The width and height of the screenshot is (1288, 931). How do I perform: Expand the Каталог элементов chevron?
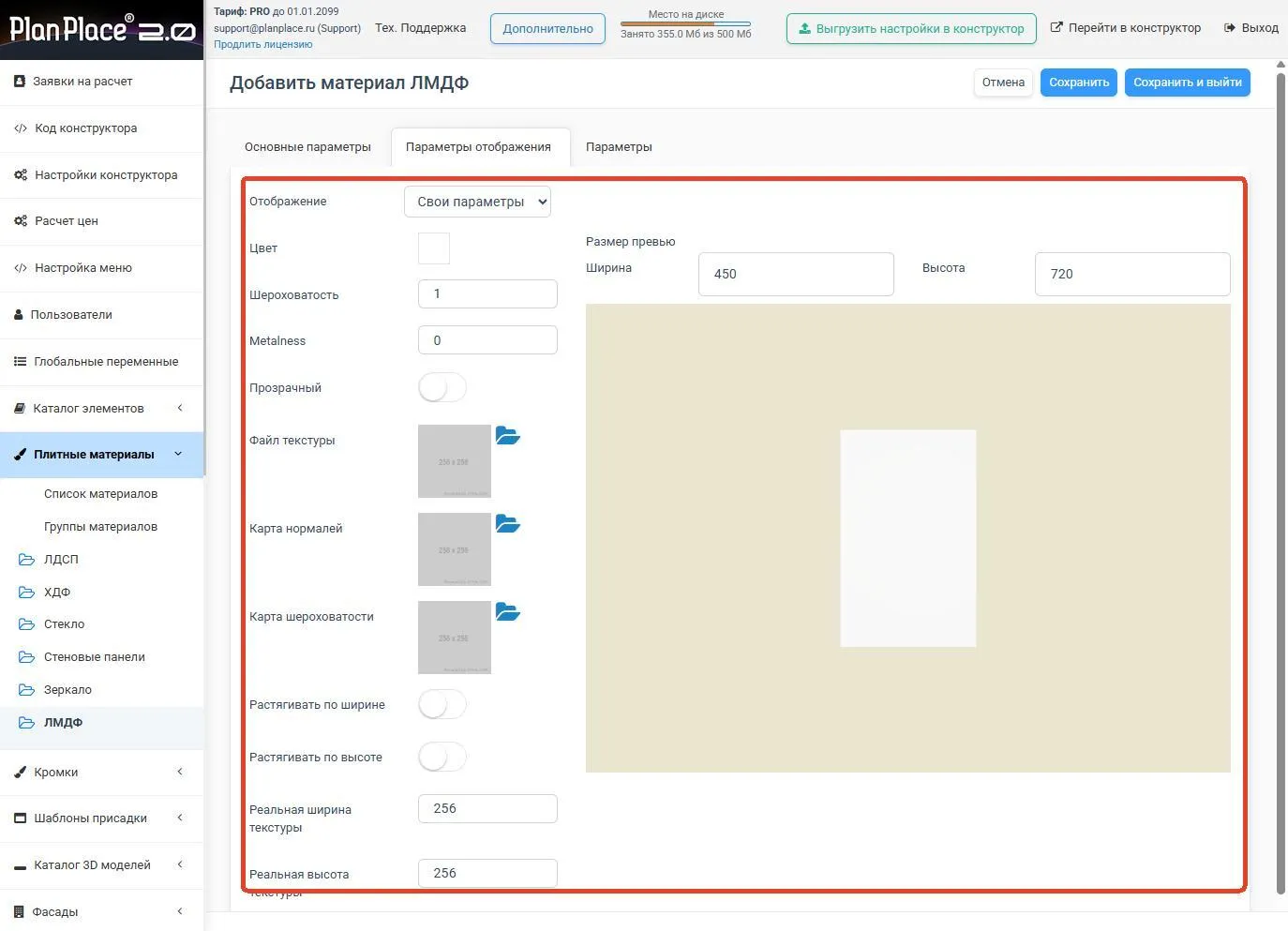[180, 408]
